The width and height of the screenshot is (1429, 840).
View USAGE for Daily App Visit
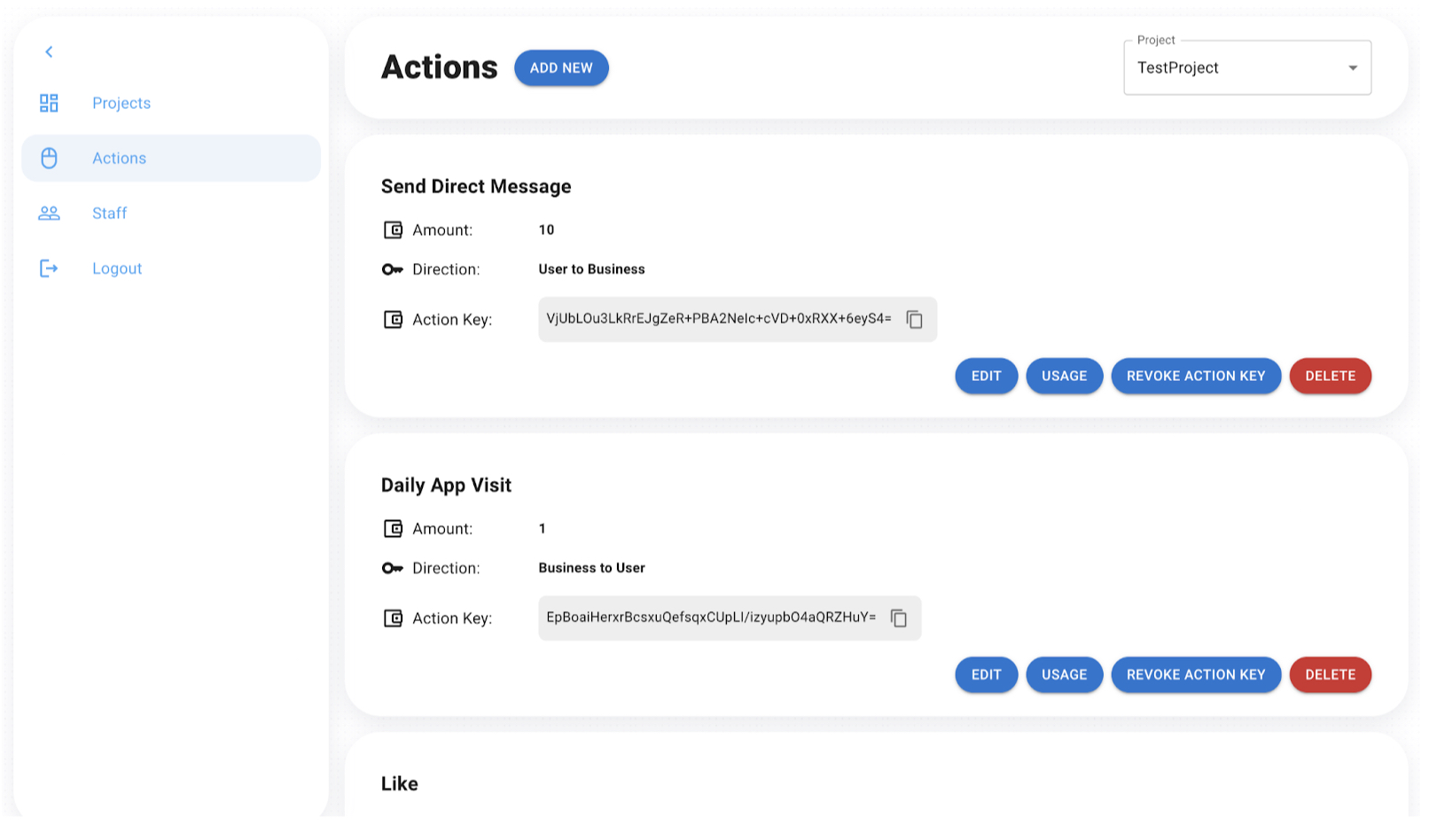point(1064,675)
